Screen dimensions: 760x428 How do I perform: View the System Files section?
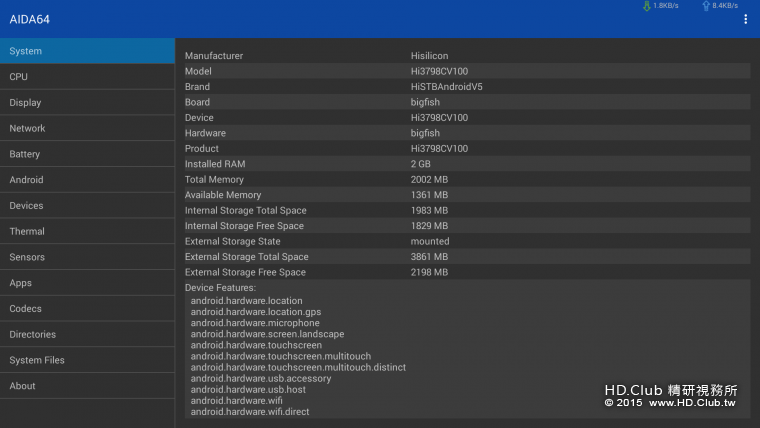(87, 360)
